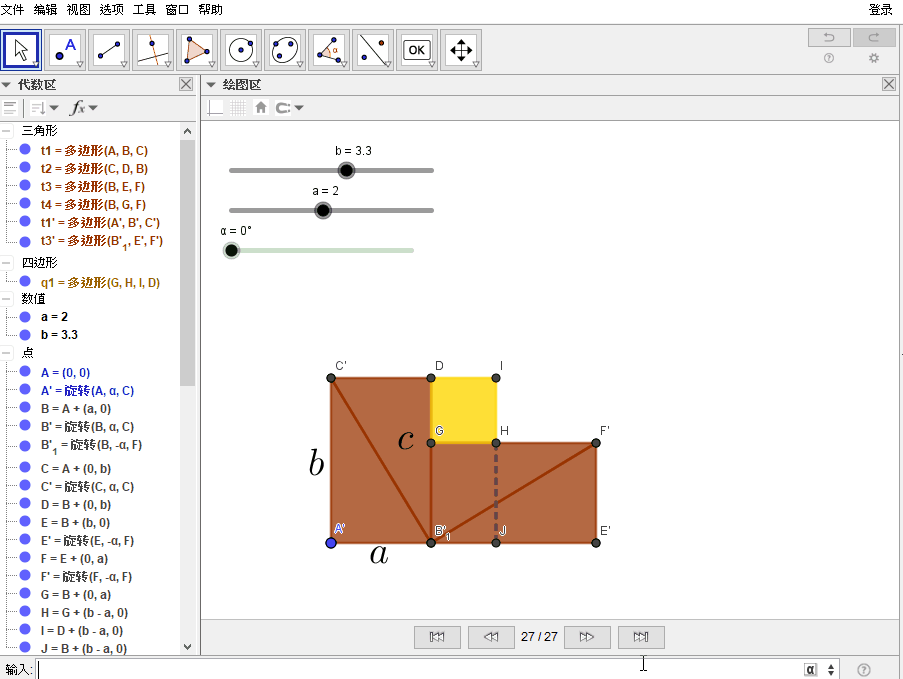The height and width of the screenshot is (679, 903).
Task: Open the 视图 menu
Action: tap(78, 10)
